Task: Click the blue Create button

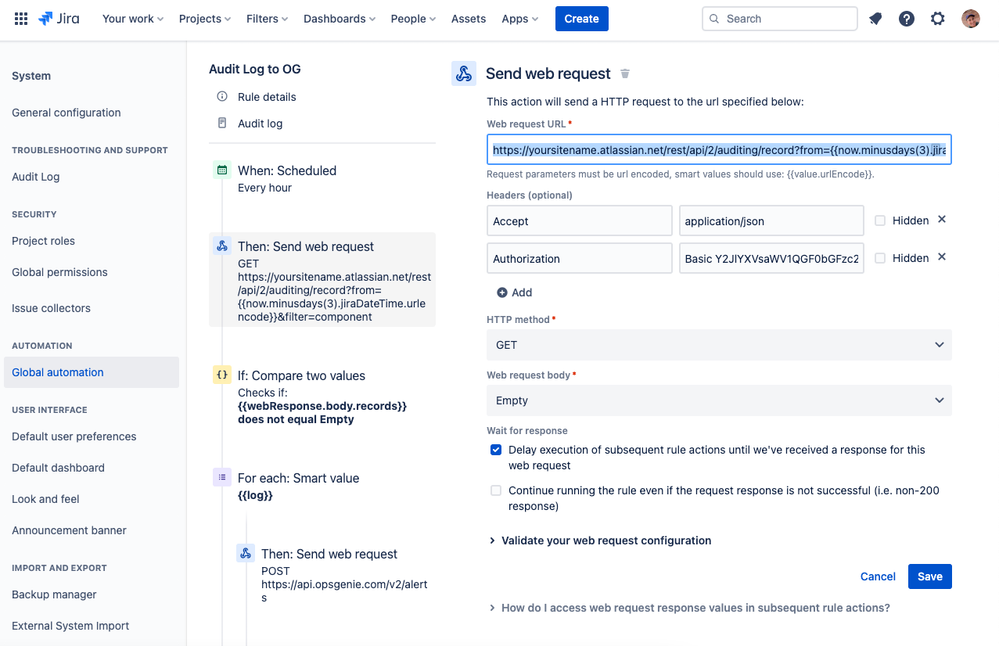Action: [582, 18]
